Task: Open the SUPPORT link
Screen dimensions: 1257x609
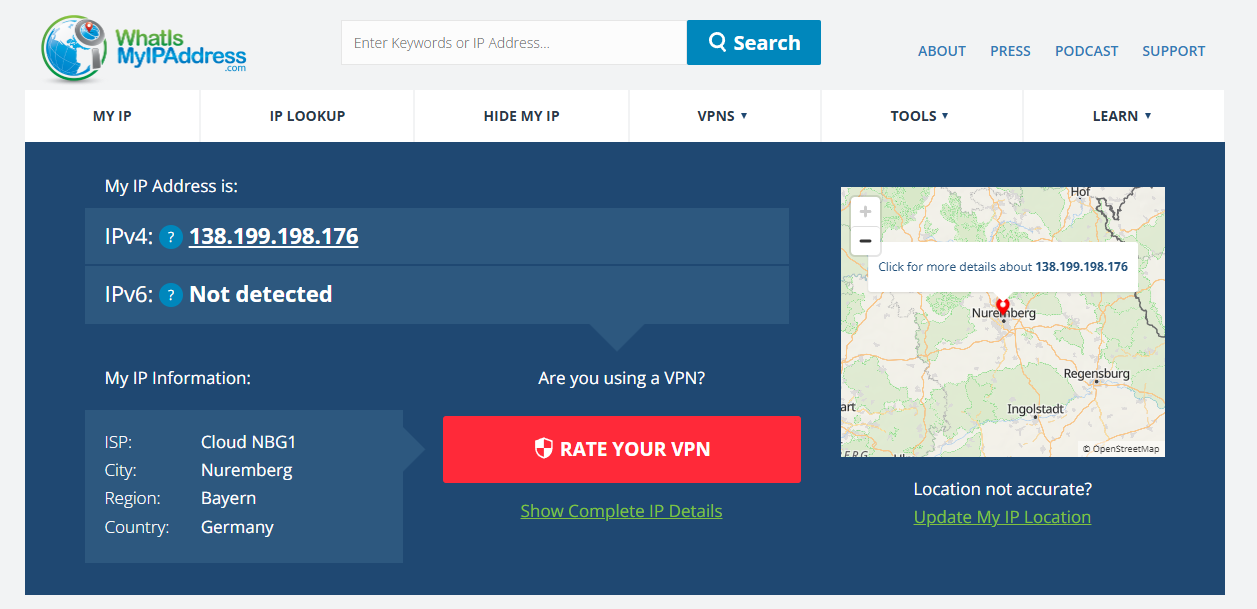Action: (x=1174, y=51)
